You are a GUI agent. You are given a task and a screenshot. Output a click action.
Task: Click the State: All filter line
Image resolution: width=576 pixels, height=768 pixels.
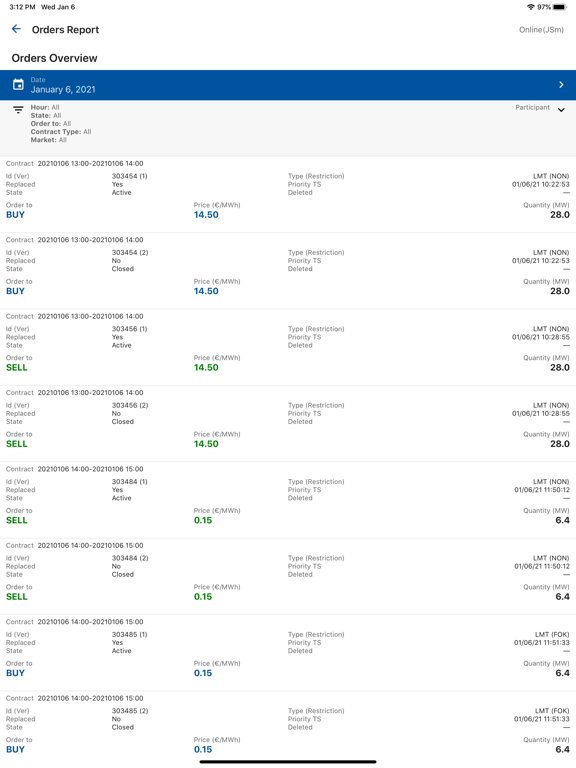46,116
